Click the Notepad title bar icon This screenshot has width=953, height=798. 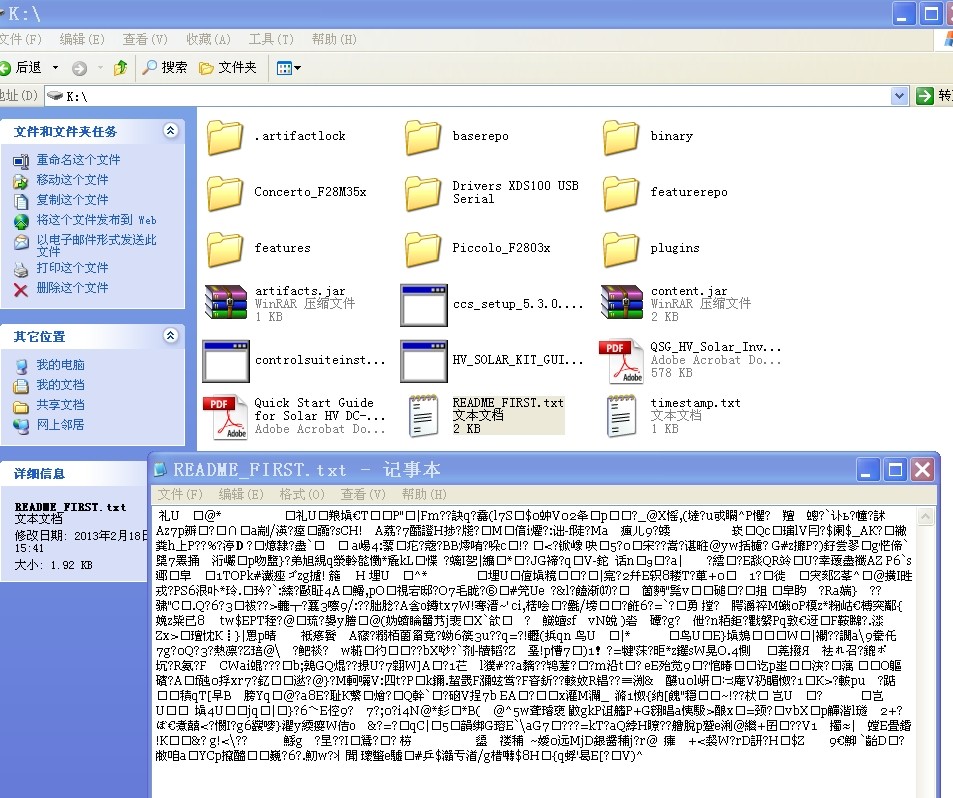click(160, 469)
